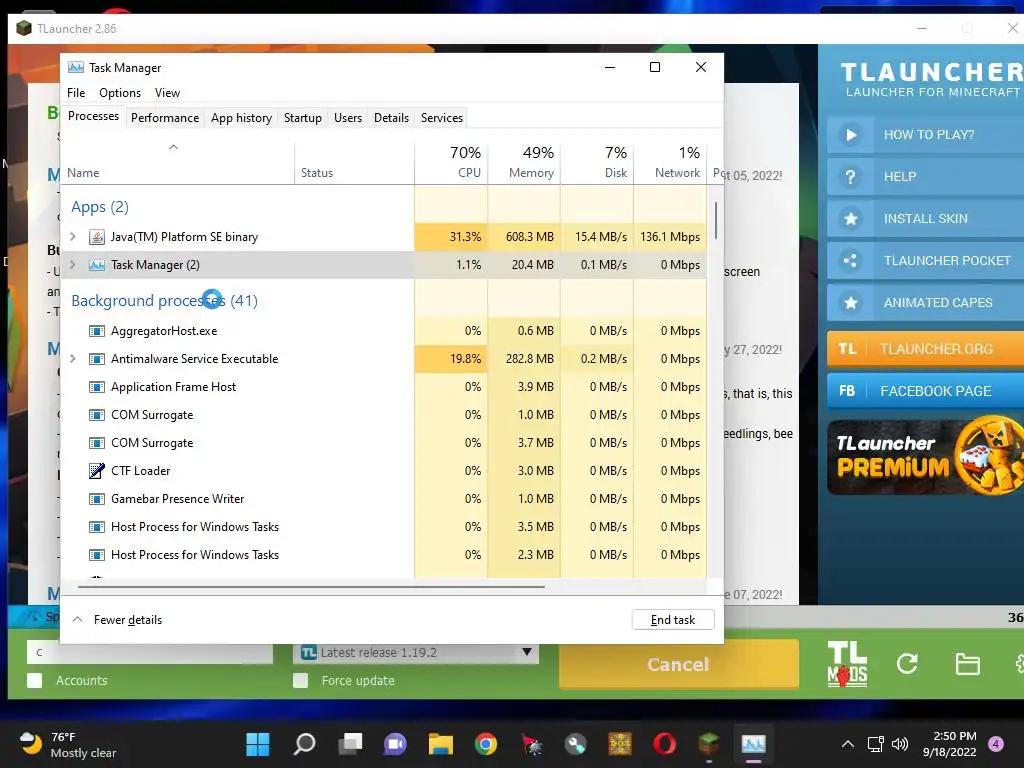Click the CTF Loader pen icon
The height and width of the screenshot is (768, 1024).
[97, 471]
